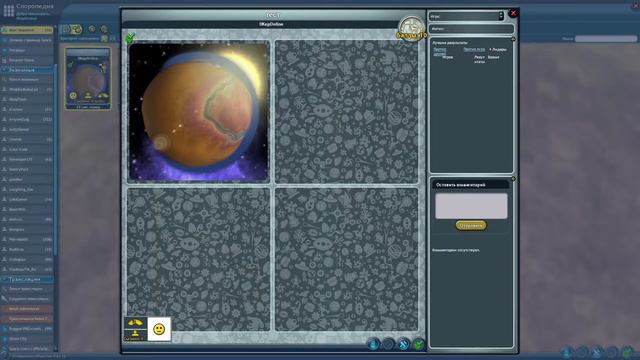Click the planet adventure preview image
The width and height of the screenshot is (640, 360).
coord(199,111)
